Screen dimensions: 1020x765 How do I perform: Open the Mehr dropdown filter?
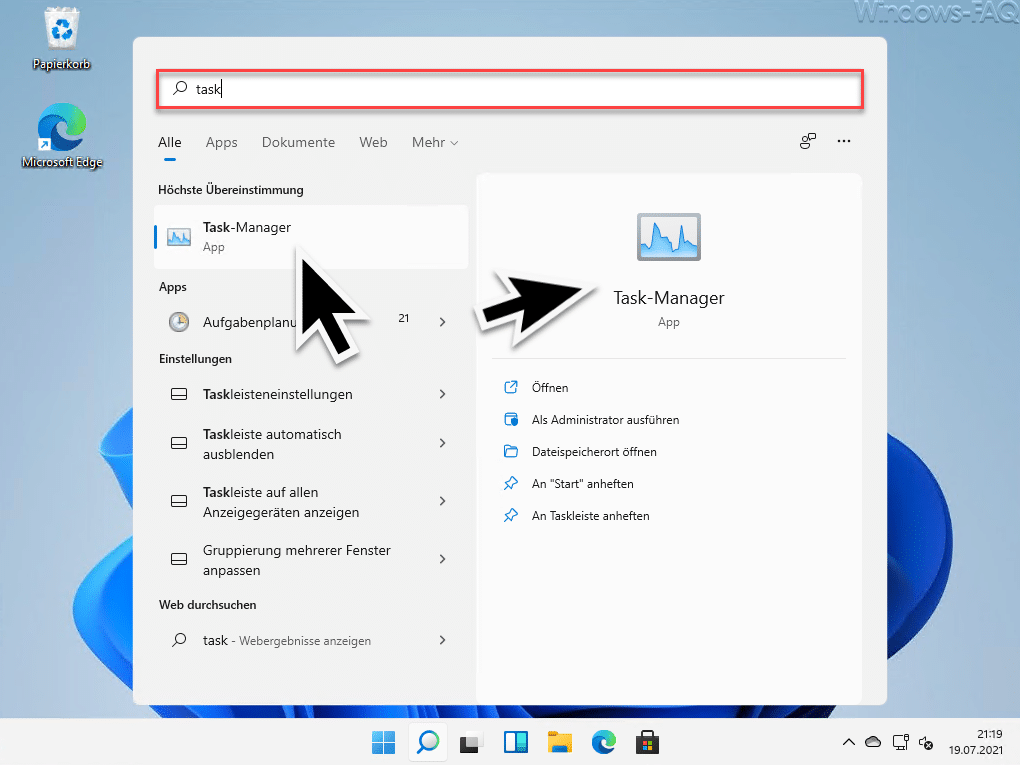click(x=435, y=142)
